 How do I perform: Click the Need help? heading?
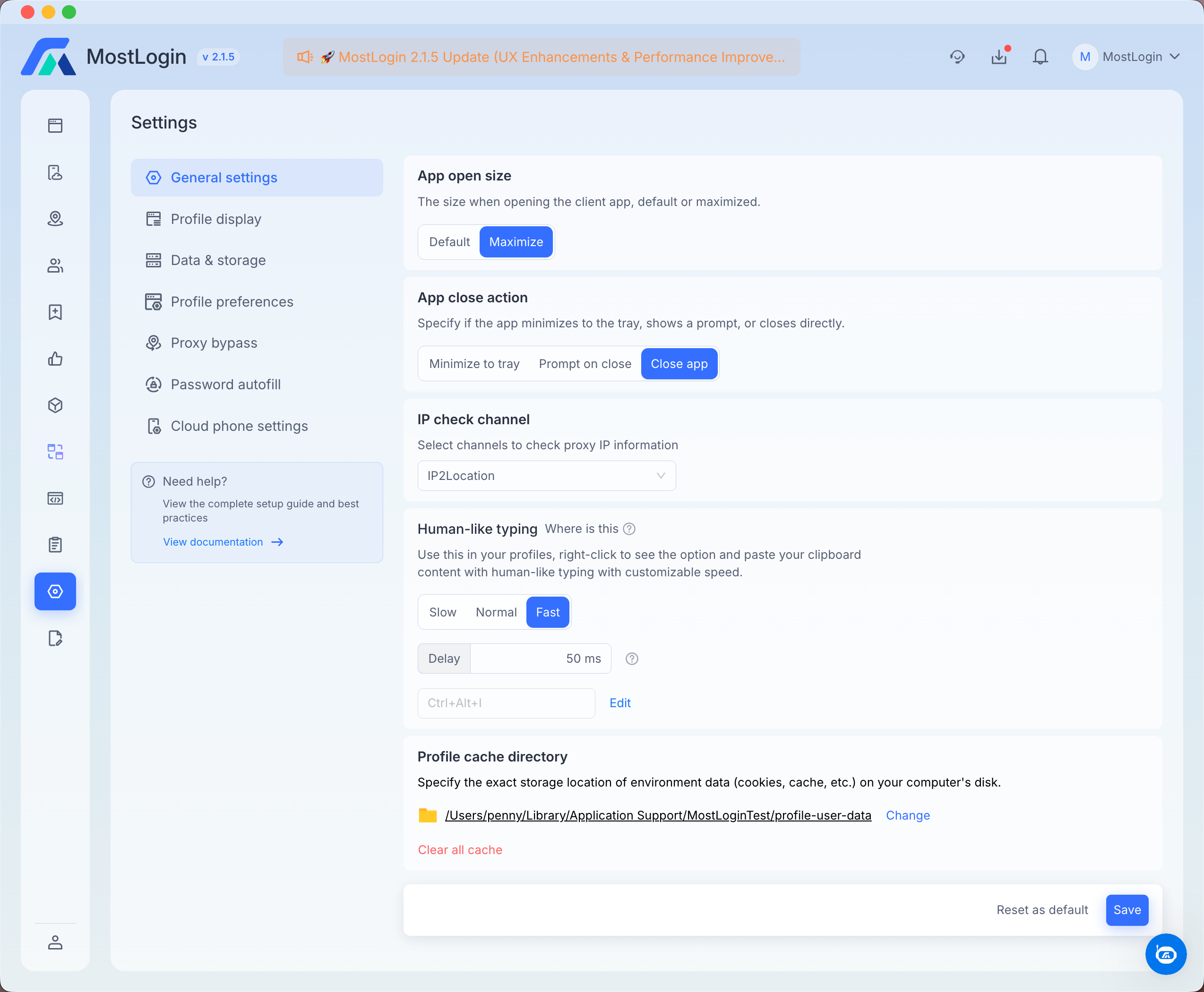coord(195,482)
